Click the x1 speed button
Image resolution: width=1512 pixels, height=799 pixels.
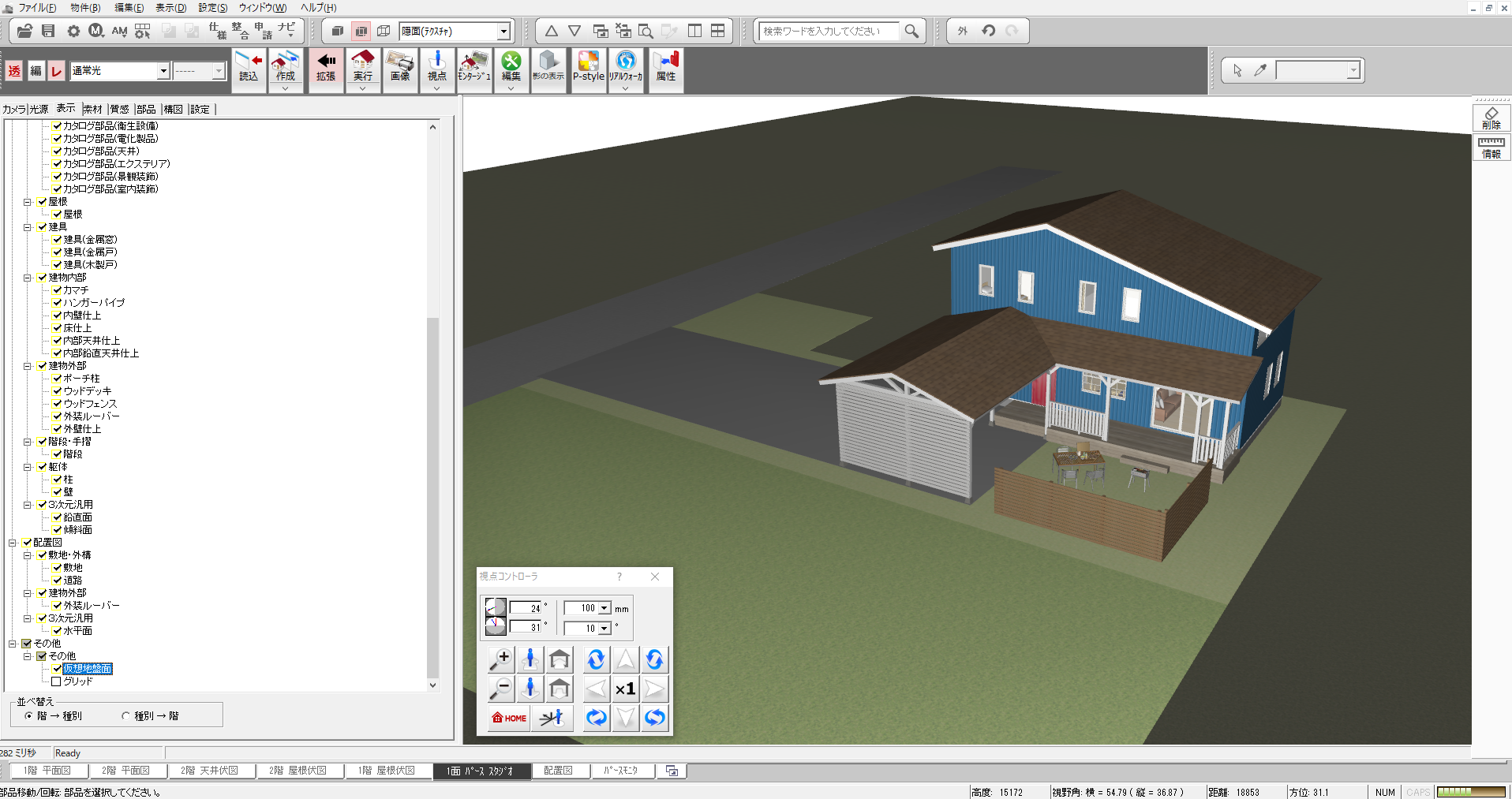coord(625,689)
